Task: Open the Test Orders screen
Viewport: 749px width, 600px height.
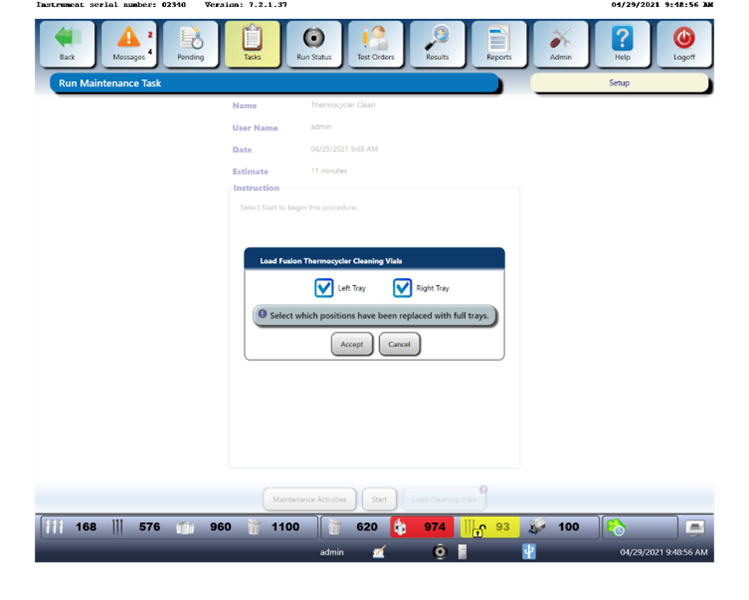Action: 376,44
